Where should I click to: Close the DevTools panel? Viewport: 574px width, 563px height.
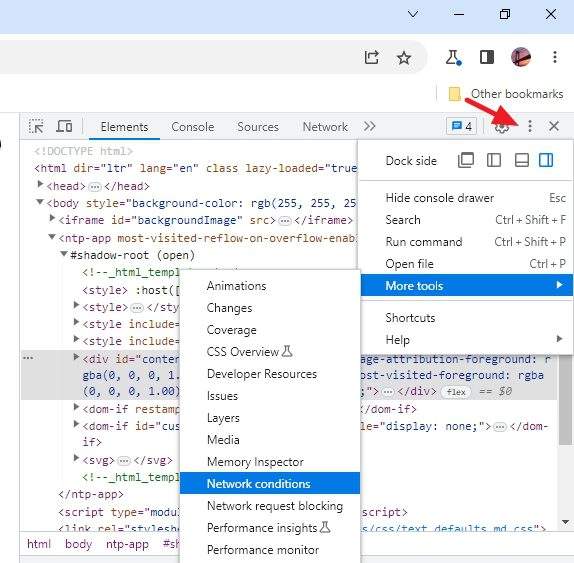[554, 126]
